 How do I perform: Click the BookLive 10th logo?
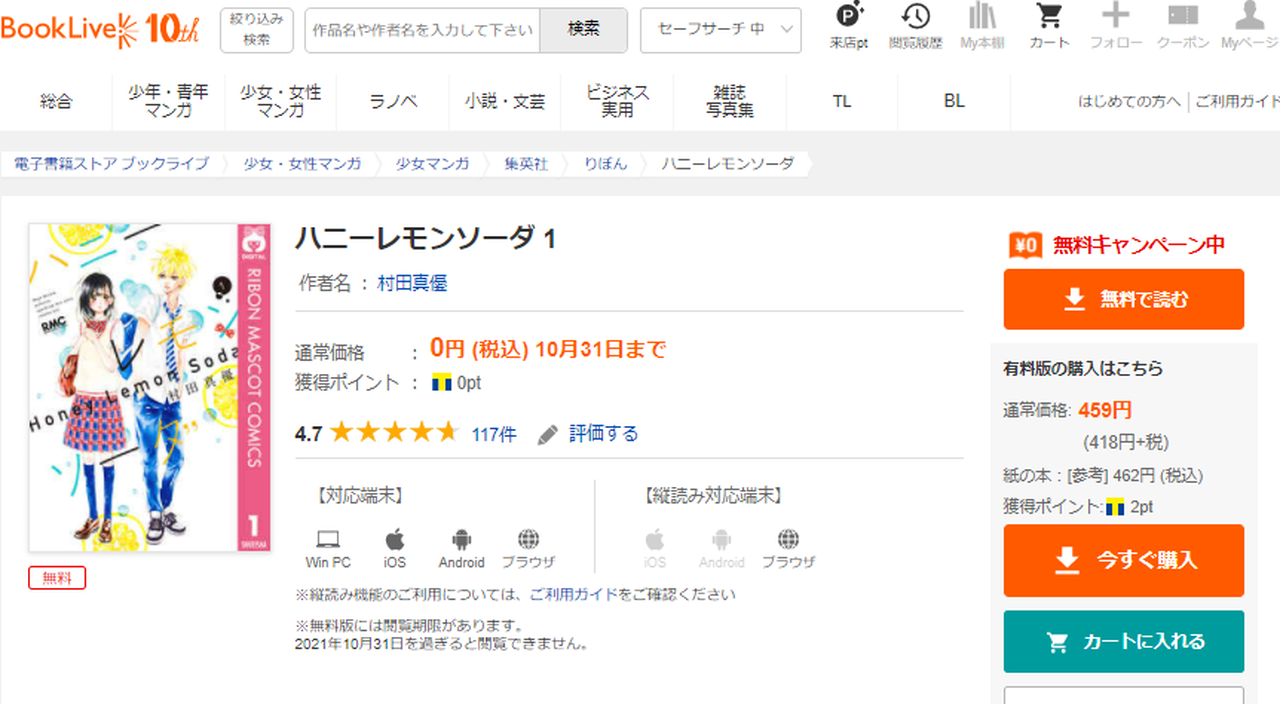click(x=100, y=29)
